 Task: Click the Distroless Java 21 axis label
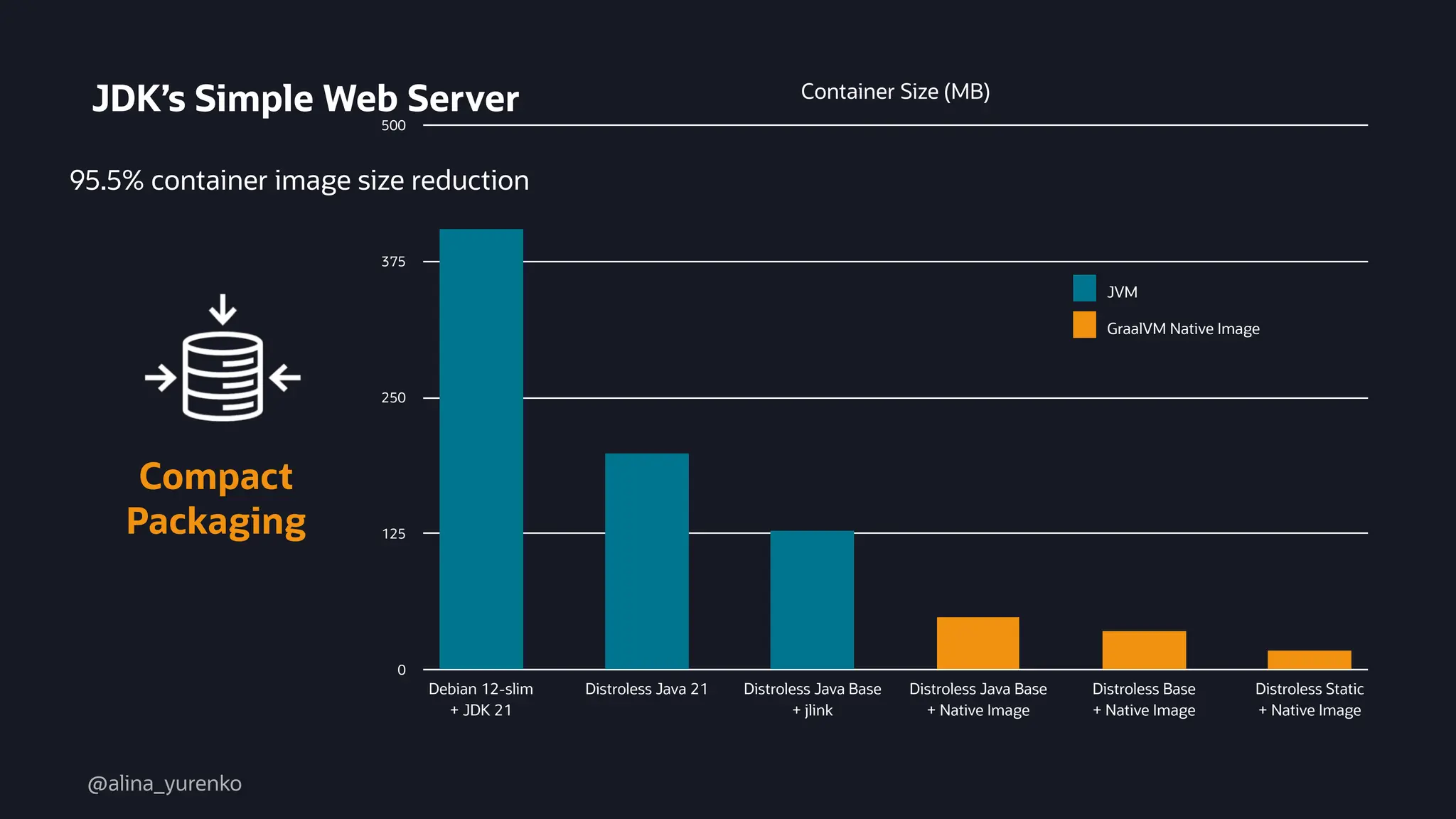click(x=646, y=689)
